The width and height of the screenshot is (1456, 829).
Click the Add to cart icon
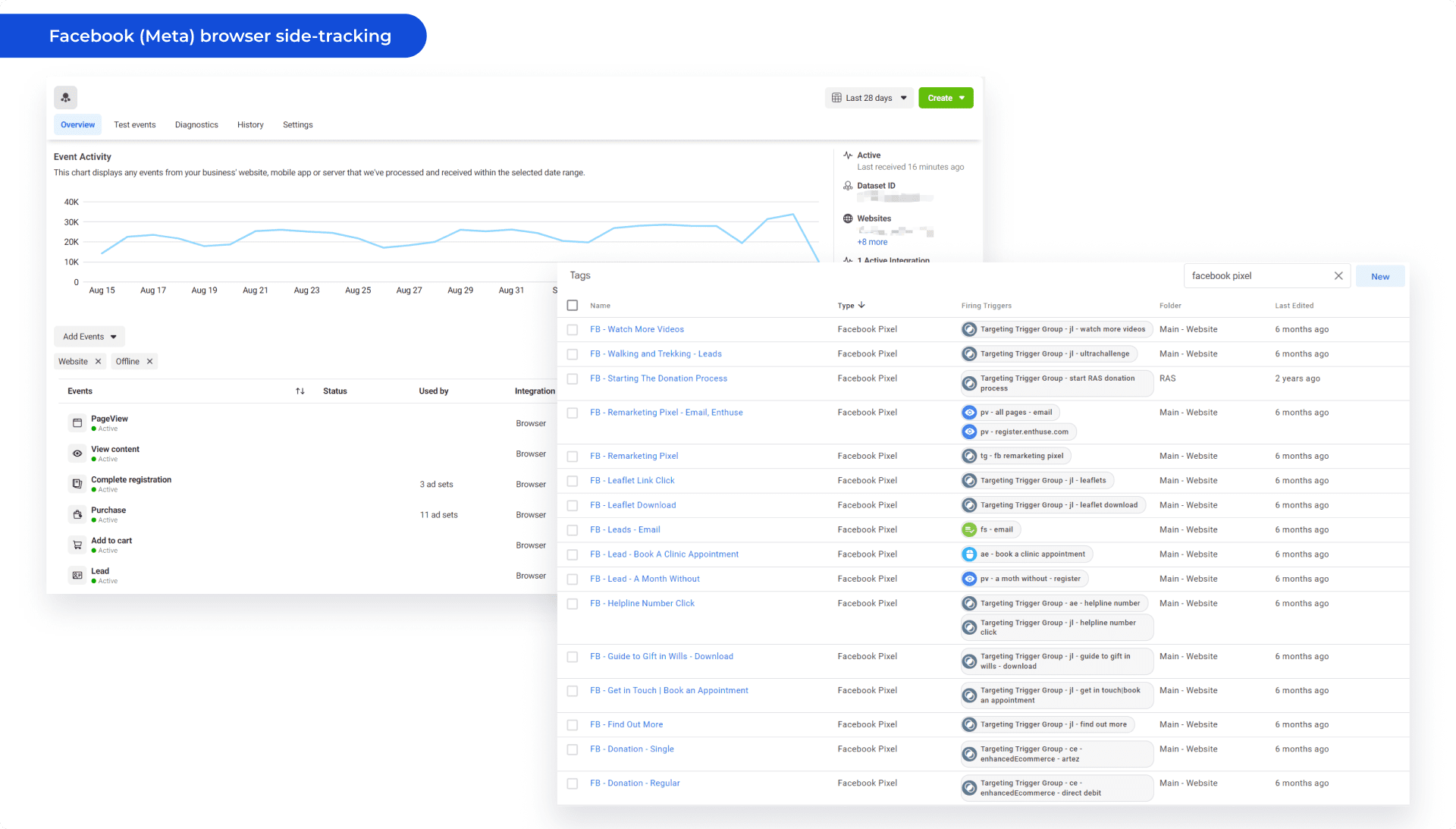coord(77,545)
